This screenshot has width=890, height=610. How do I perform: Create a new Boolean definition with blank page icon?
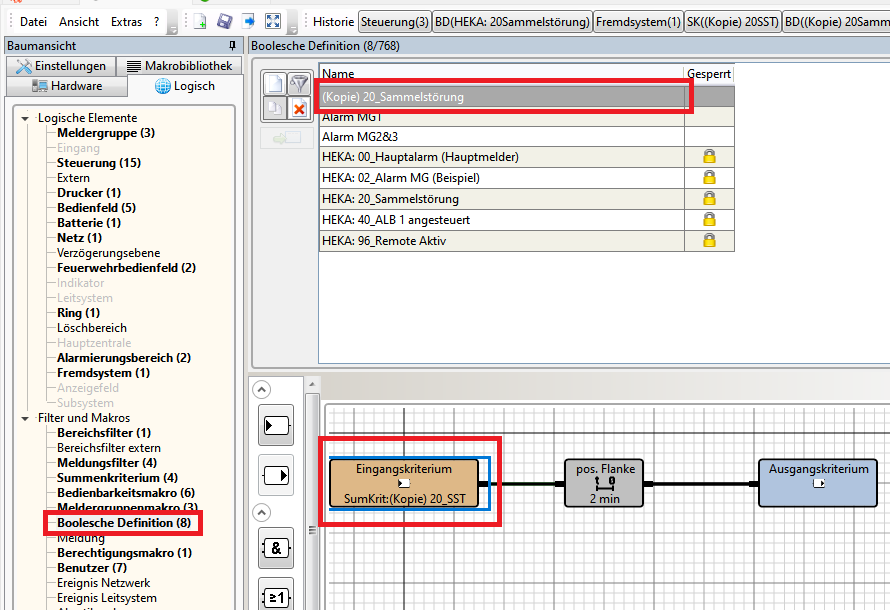tap(275, 85)
